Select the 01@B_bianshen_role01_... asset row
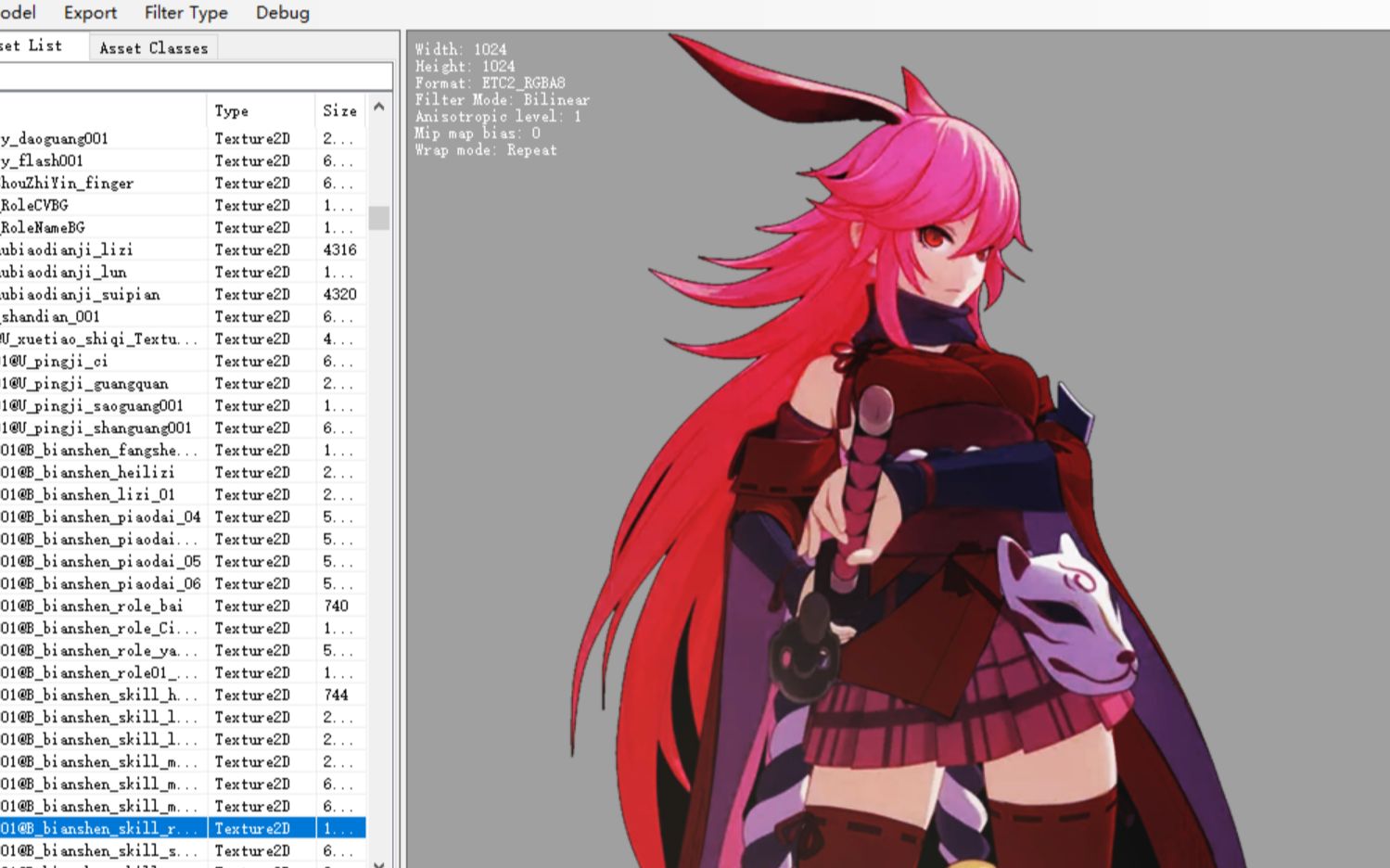The height and width of the screenshot is (868, 1390). point(183,672)
